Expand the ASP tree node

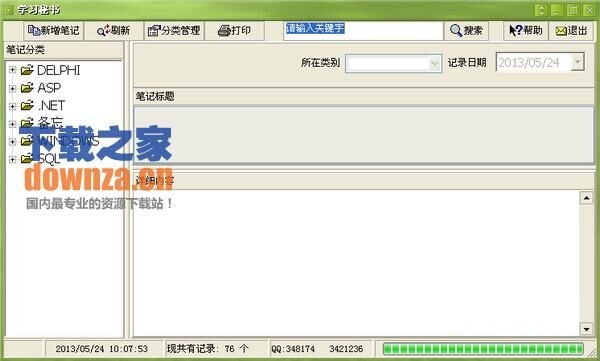12,88
